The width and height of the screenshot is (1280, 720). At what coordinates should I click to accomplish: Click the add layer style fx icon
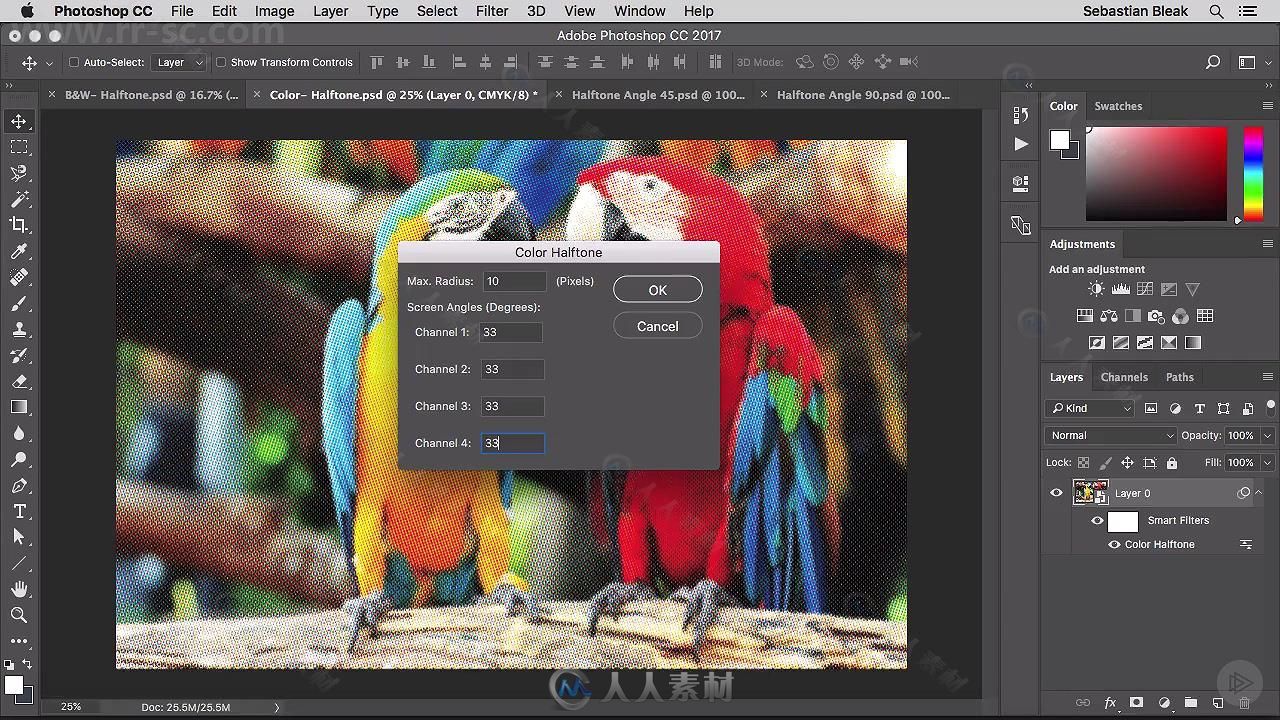tap(1110, 703)
